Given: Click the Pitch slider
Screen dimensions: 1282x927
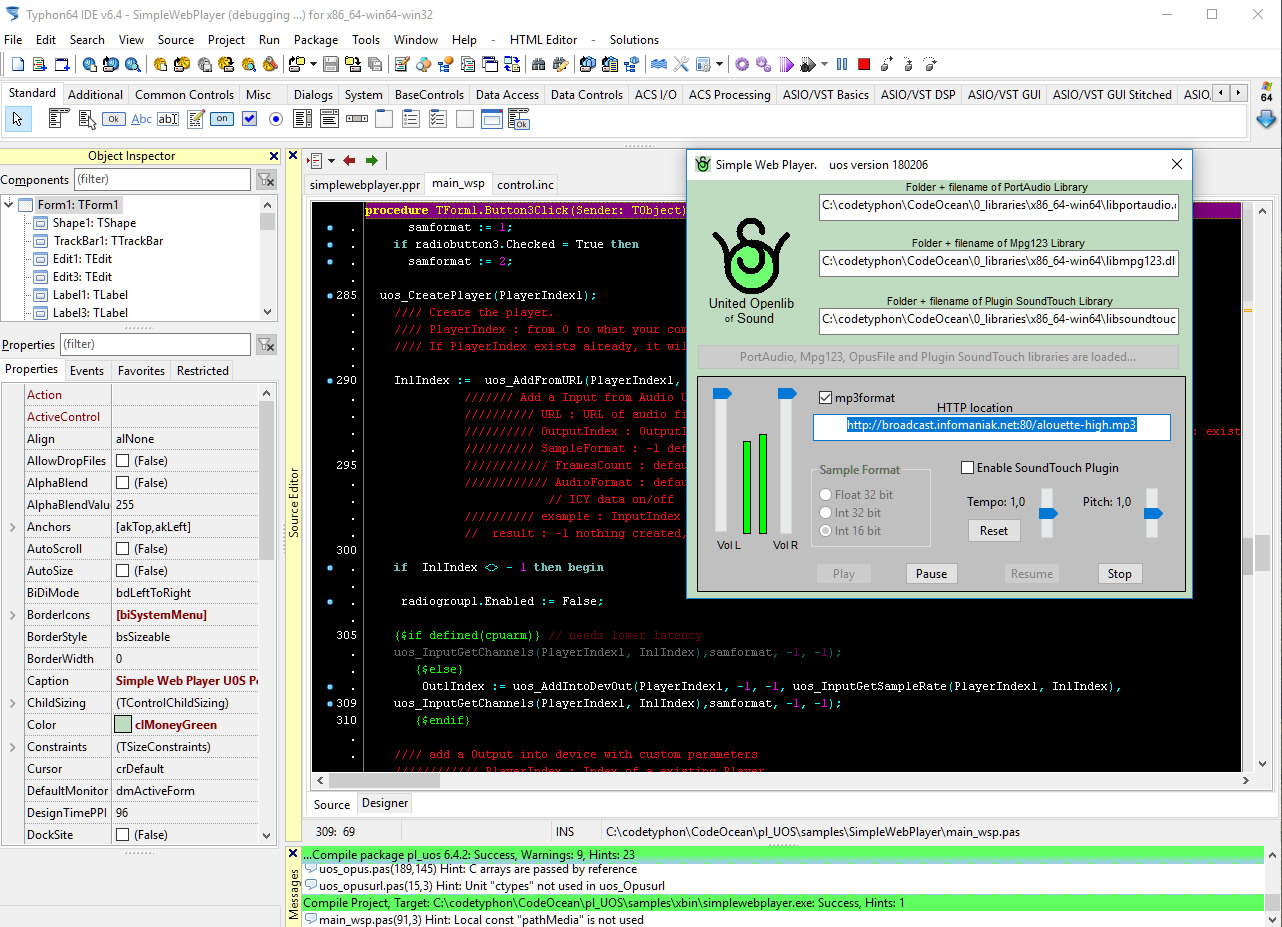Looking at the screenshot, I should tap(1152, 513).
